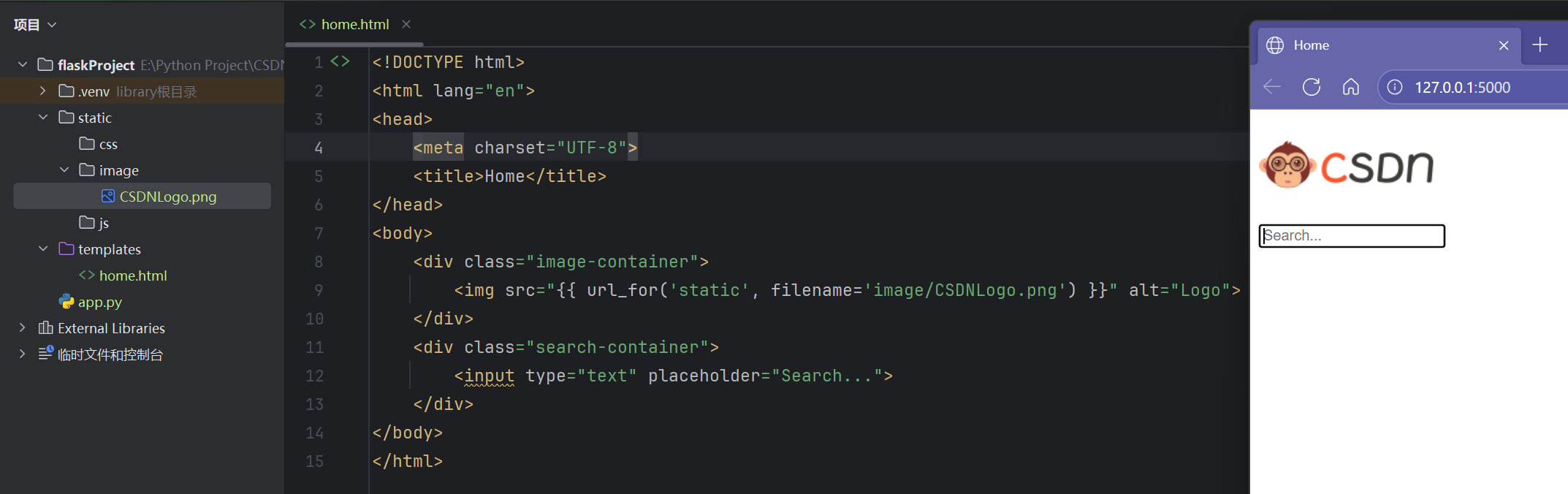
Task: Select the css folder
Action: pos(99,144)
